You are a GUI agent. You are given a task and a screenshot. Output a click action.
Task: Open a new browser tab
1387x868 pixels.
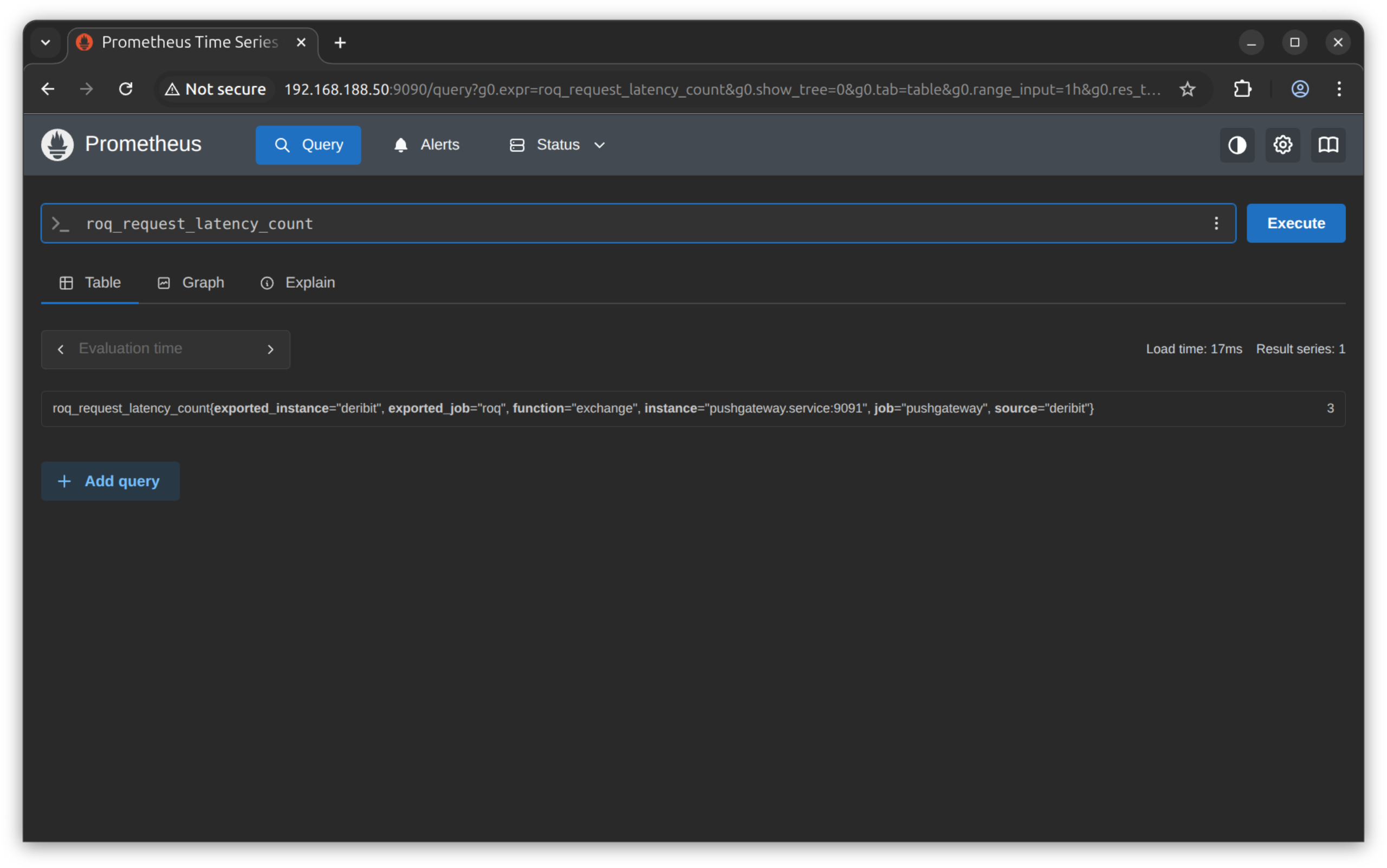(340, 42)
